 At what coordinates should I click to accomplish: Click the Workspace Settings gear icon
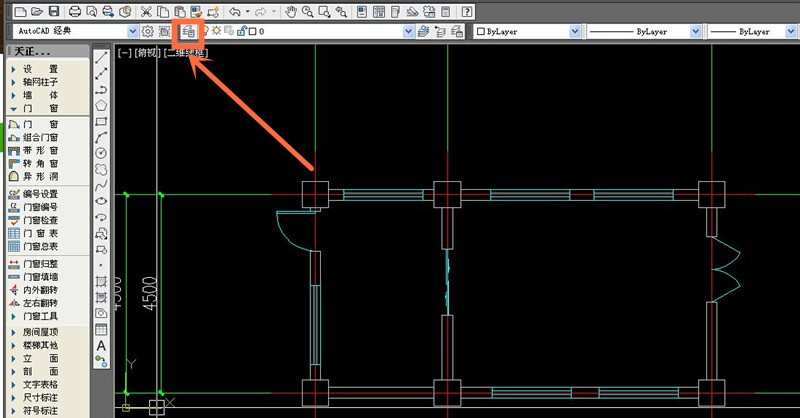(147, 31)
